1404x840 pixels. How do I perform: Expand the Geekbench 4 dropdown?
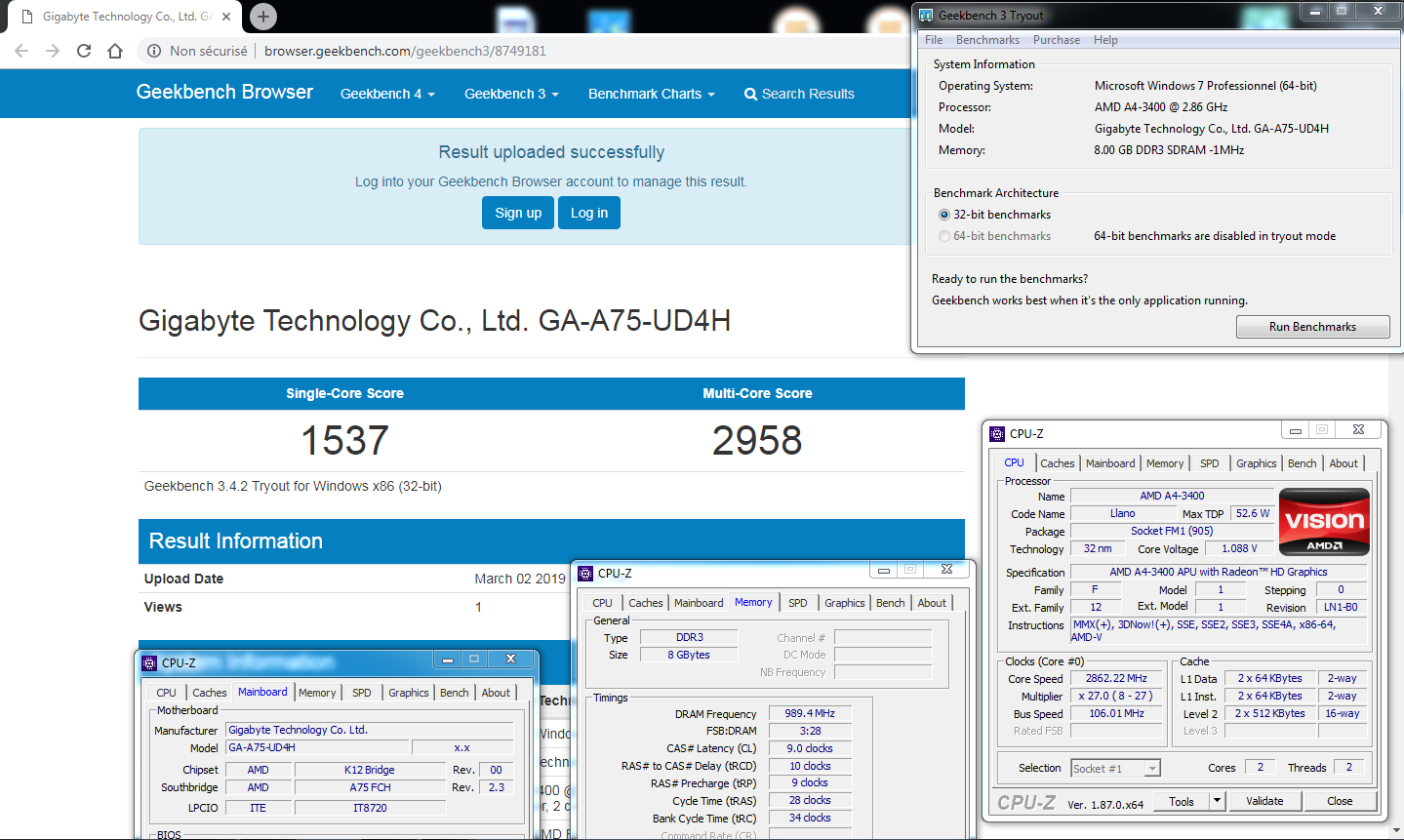[387, 95]
